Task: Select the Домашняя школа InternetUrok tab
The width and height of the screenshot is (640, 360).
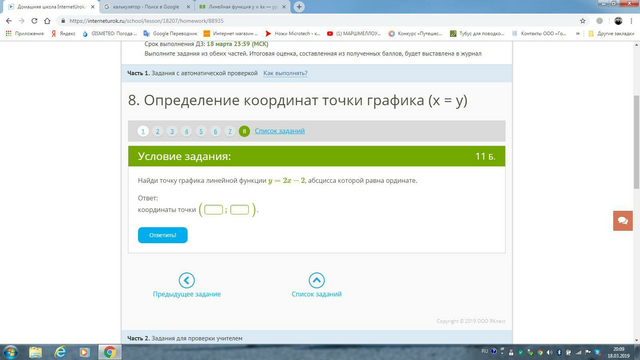Action: (x=51, y=7)
